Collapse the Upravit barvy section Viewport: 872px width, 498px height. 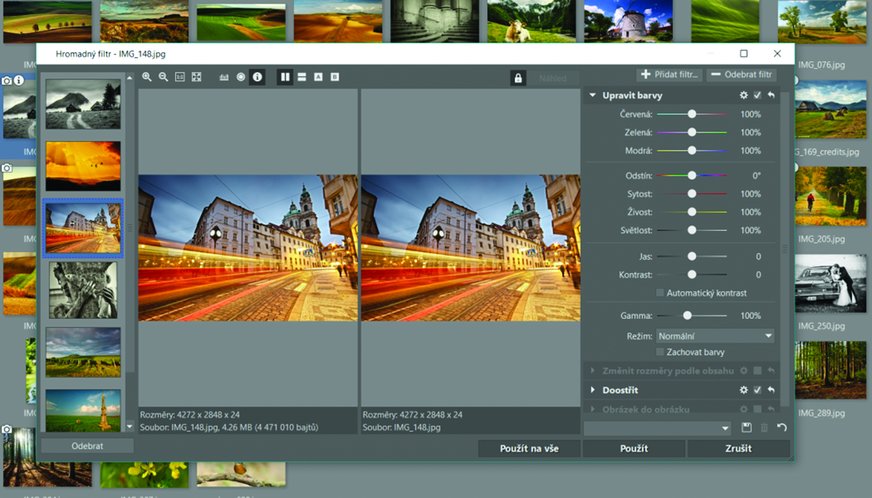pyautogui.click(x=592, y=96)
